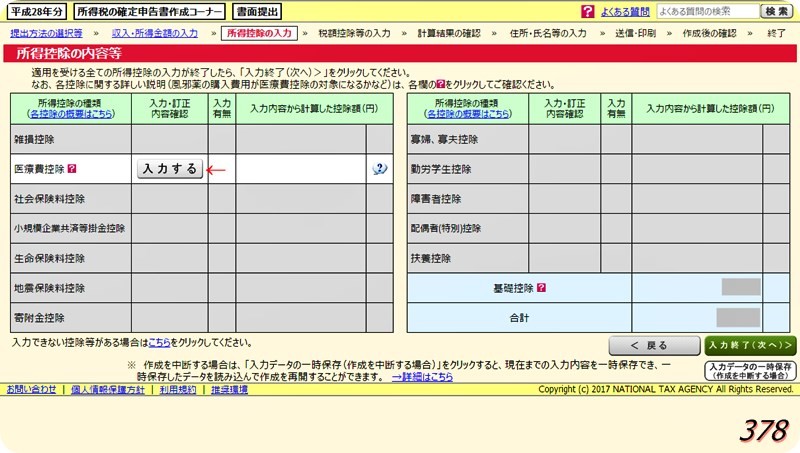Image resolution: width=800 pixels, height=453 pixels.
Task: Go to 収入・所得金額の入力 step
Action: (x=155, y=33)
